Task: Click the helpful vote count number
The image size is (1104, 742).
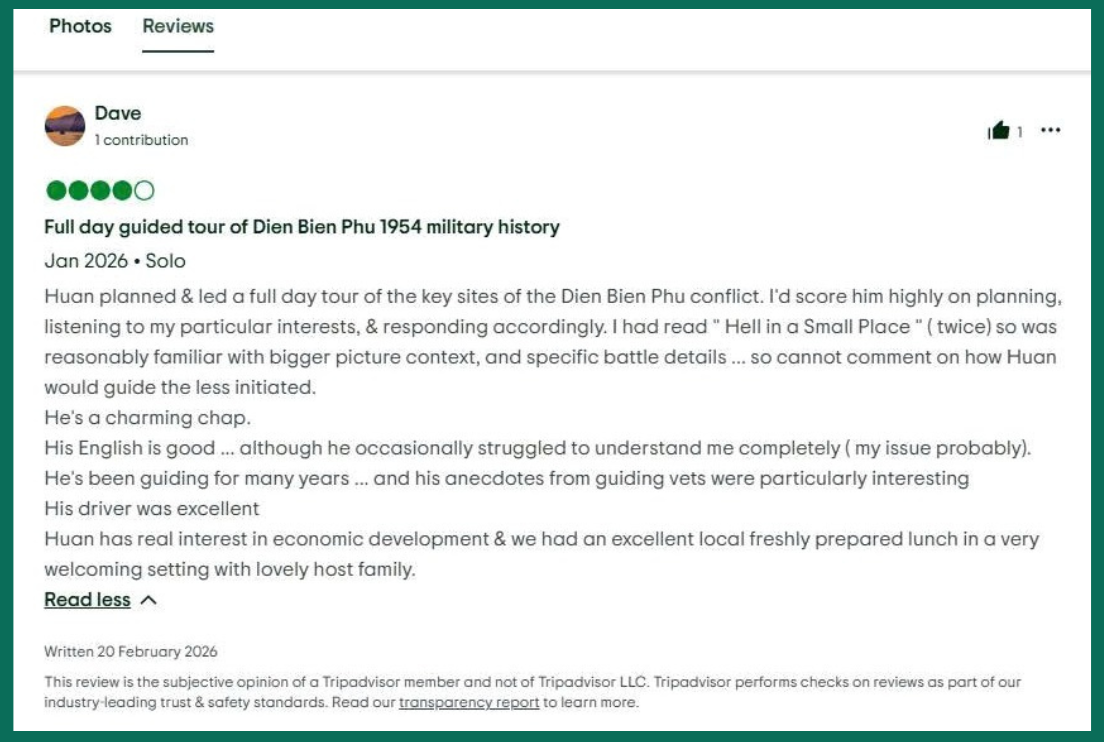Action: [x=1020, y=132]
